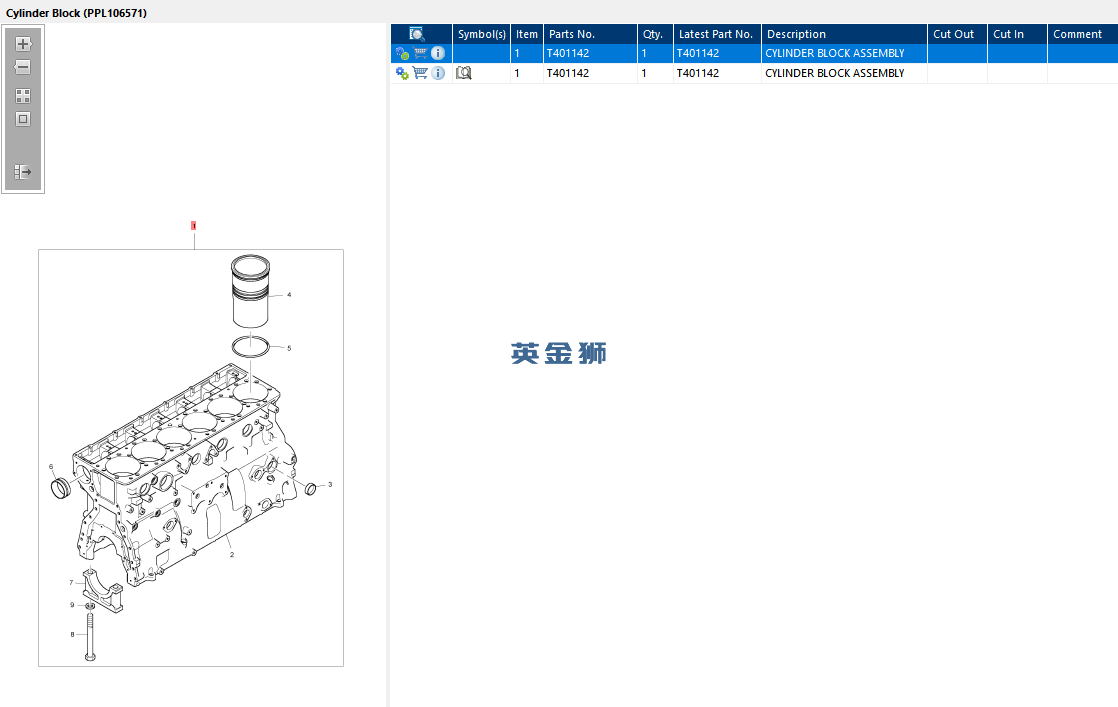The height and width of the screenshot is (707, 1118).
Task: Click the book magnifier symbol in second row
Action: (x=463, y=73)
